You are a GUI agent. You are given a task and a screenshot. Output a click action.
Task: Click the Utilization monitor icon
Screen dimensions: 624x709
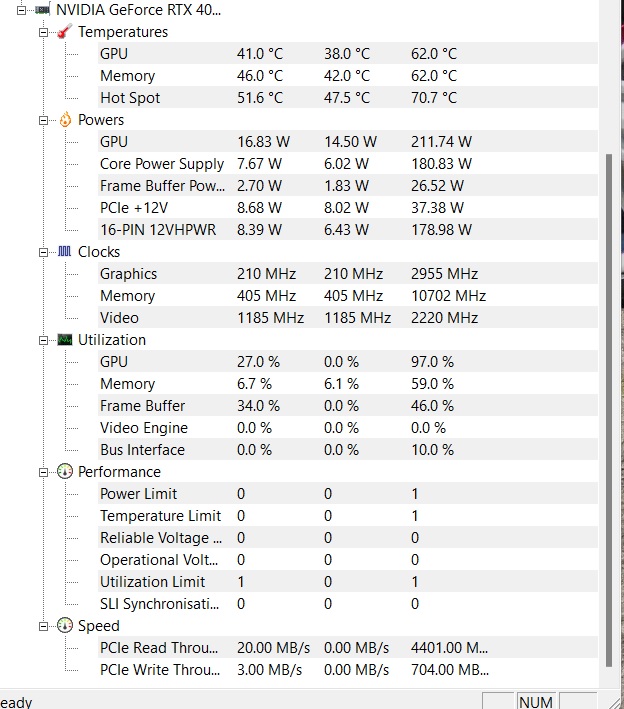click(x=65, y=340)
